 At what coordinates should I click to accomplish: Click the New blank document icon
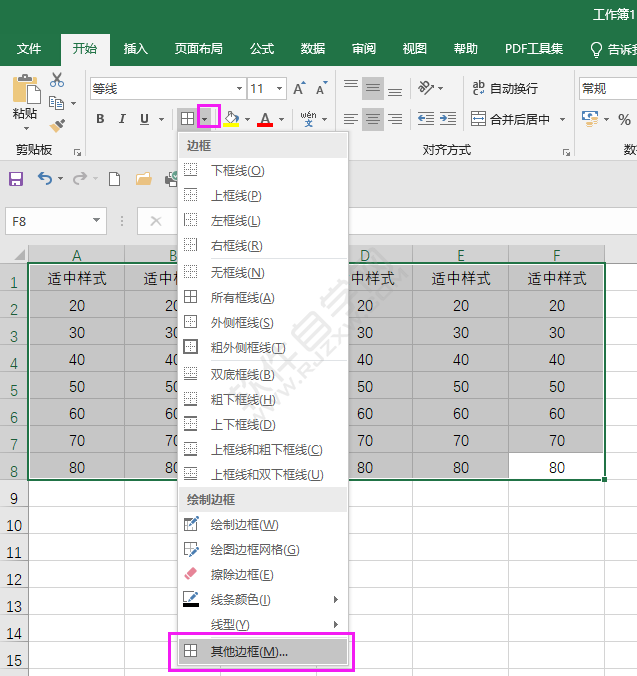pos(114,178)
